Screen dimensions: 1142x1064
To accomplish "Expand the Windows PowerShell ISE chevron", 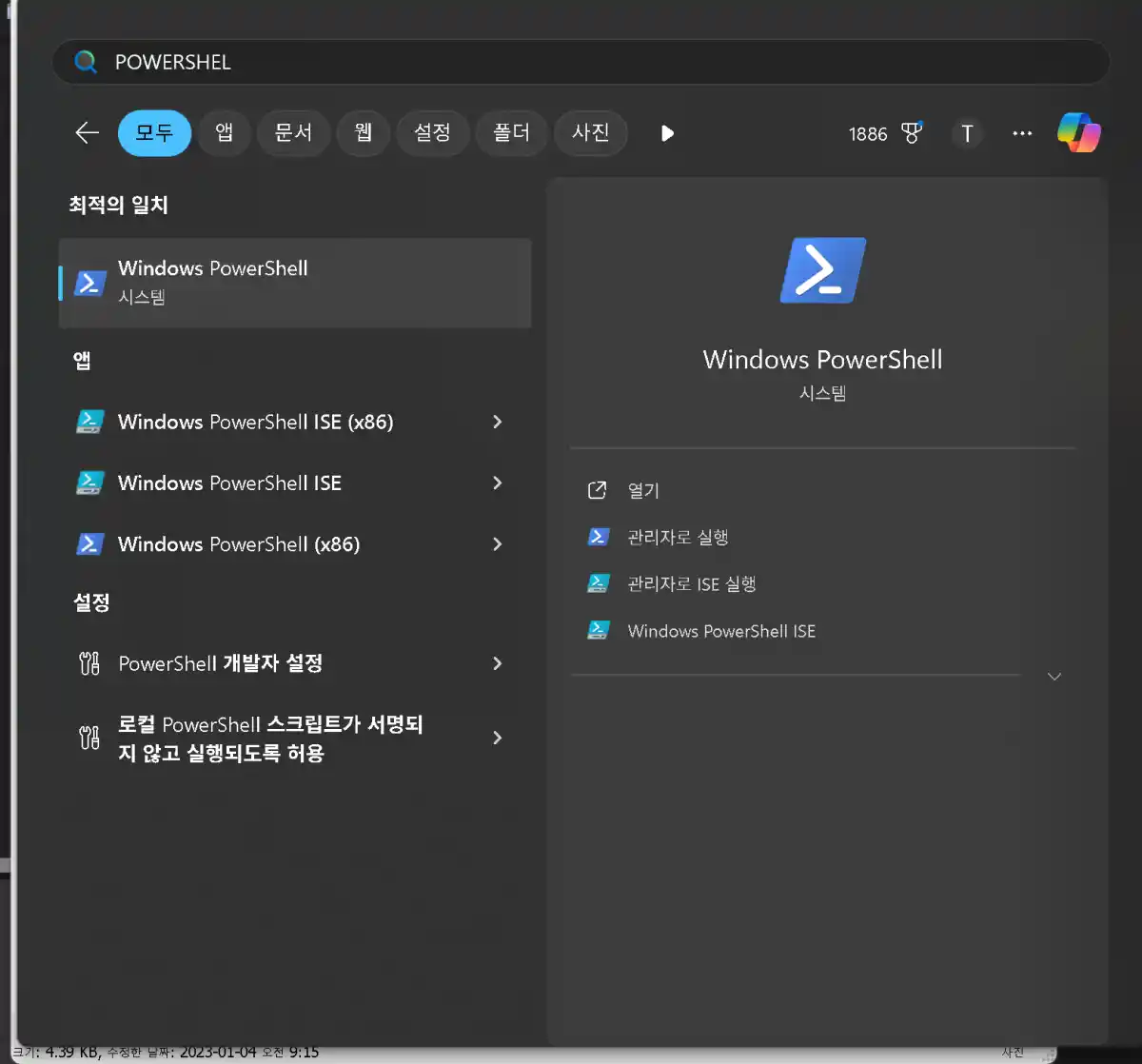I will point(497,483).
